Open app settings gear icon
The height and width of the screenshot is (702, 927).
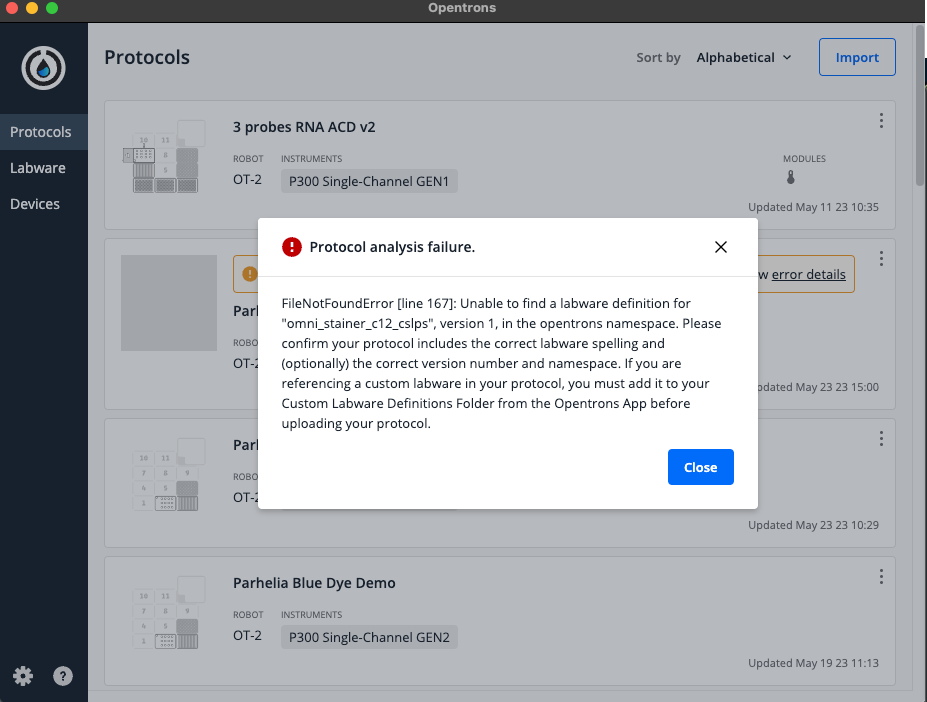pos(23,676)
